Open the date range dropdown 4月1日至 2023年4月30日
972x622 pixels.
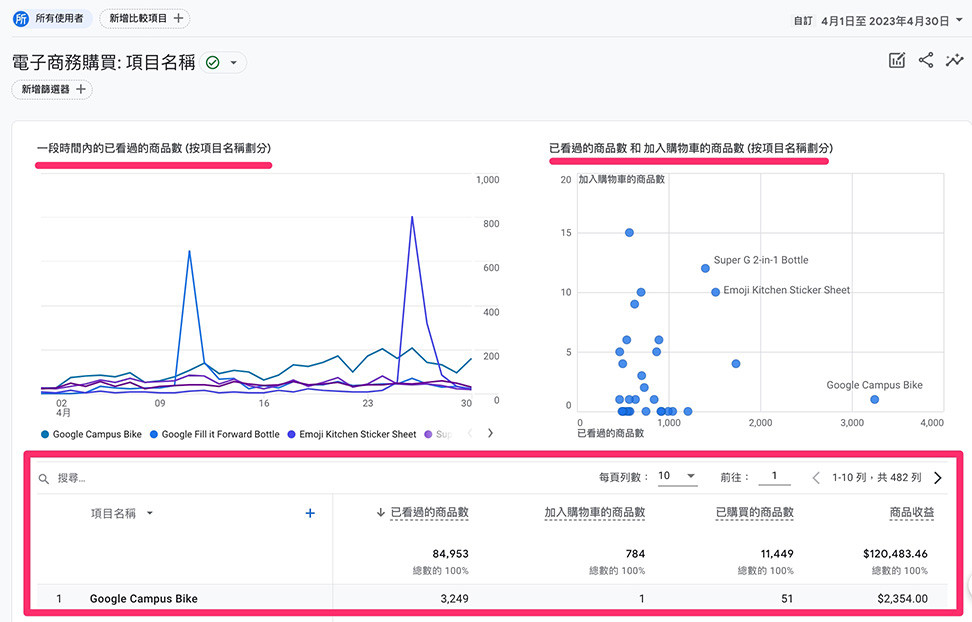coord(891,21)
